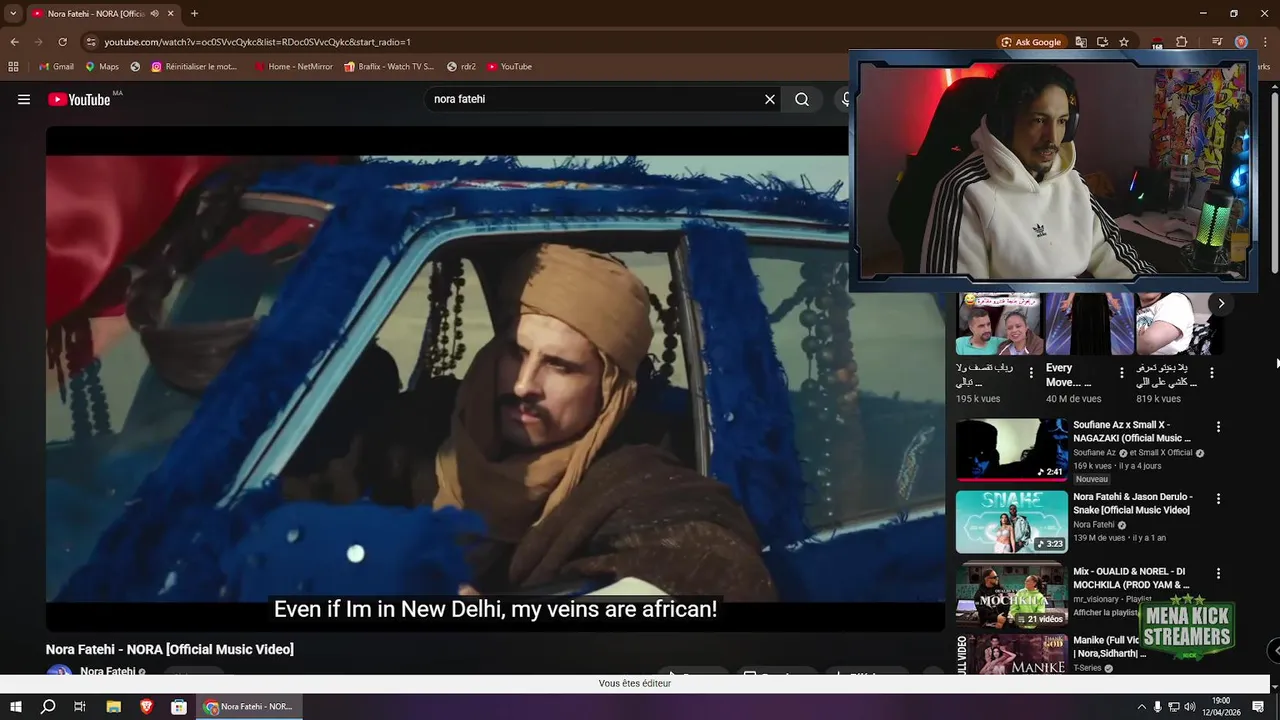Open the 'Nora Fatehi & Jason Derulo - Snake' title
Screen dimensions: 1280x720
[1133, 503]
